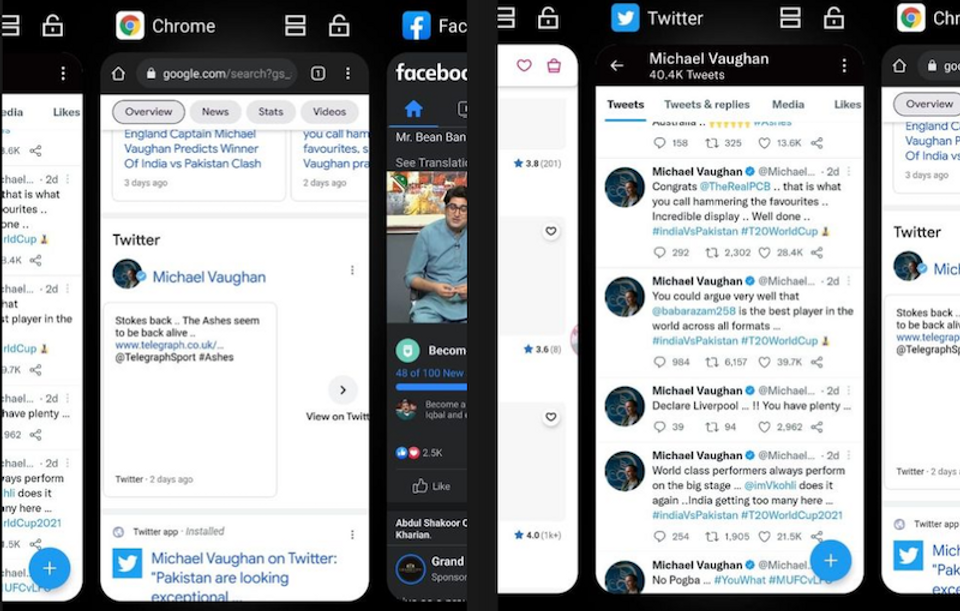The image size is (960, 611).
Task: Open Facebook video thumbnail of man in blue kurta
Action: (x=427, y=247)
